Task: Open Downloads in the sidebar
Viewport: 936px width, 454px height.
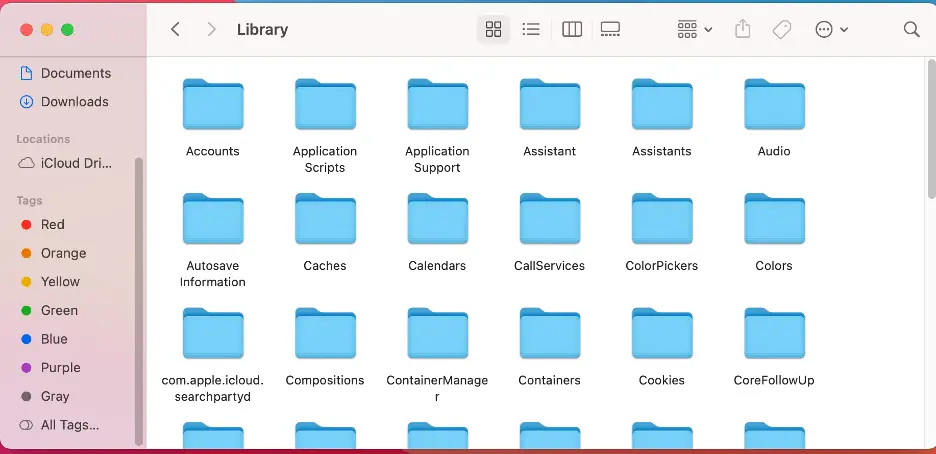Action: click(64, 102)
